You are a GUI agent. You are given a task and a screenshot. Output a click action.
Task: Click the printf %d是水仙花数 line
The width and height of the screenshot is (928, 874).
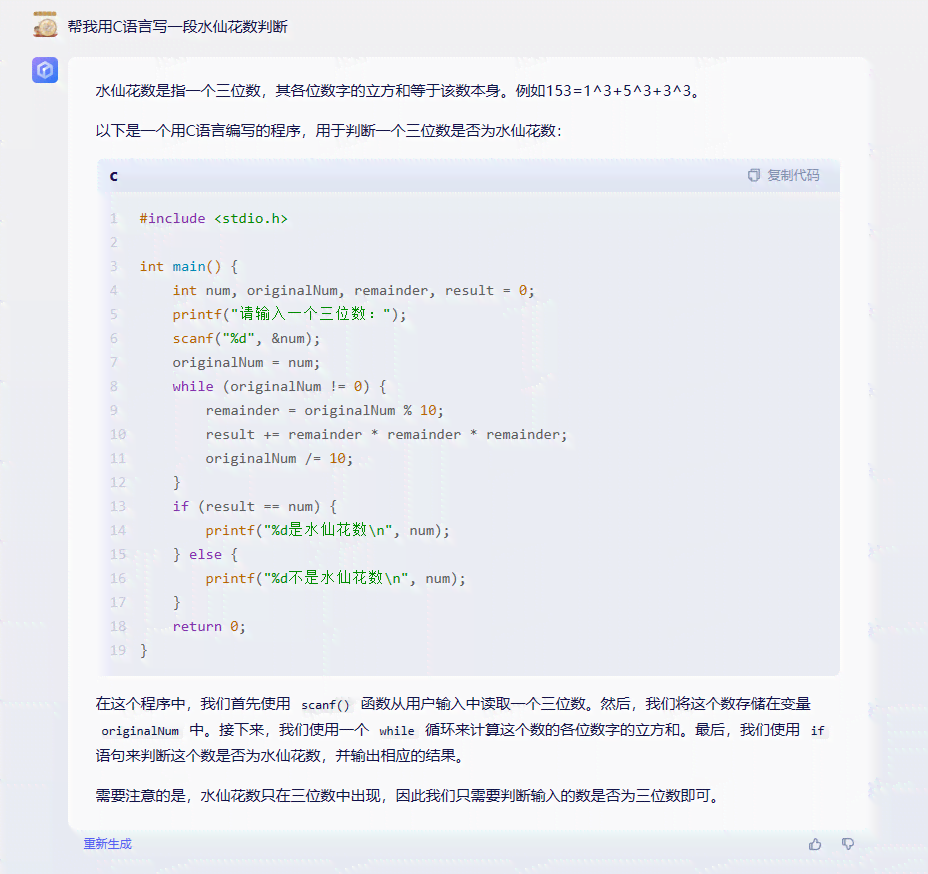coord(327,530)
